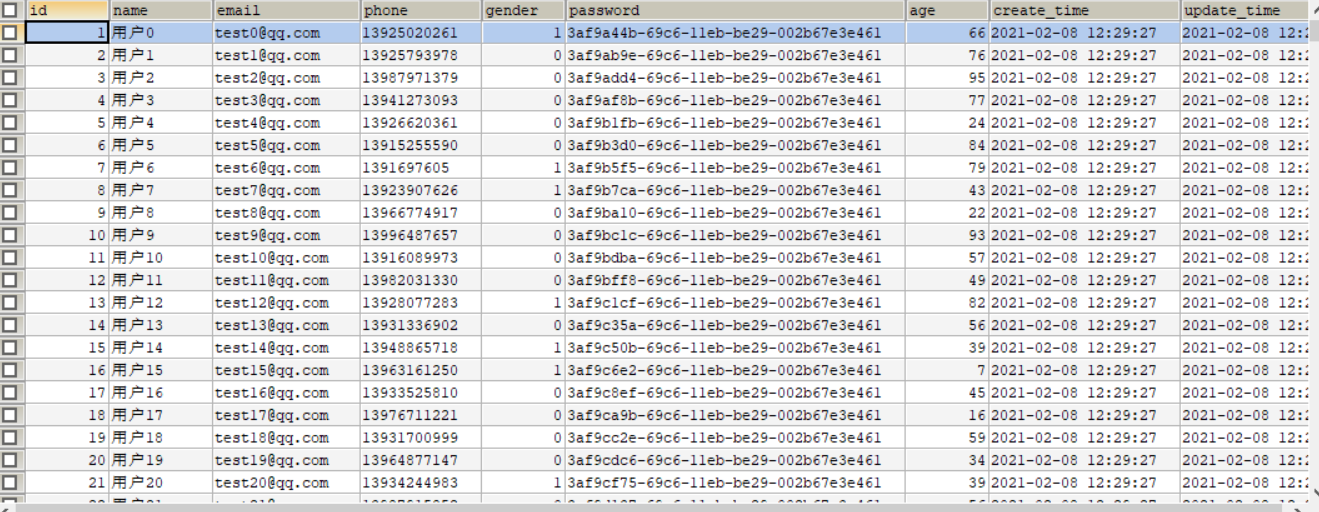Select email cell test4@qq.com
The height and width of the screenshot is (512, 1319).
286,123
